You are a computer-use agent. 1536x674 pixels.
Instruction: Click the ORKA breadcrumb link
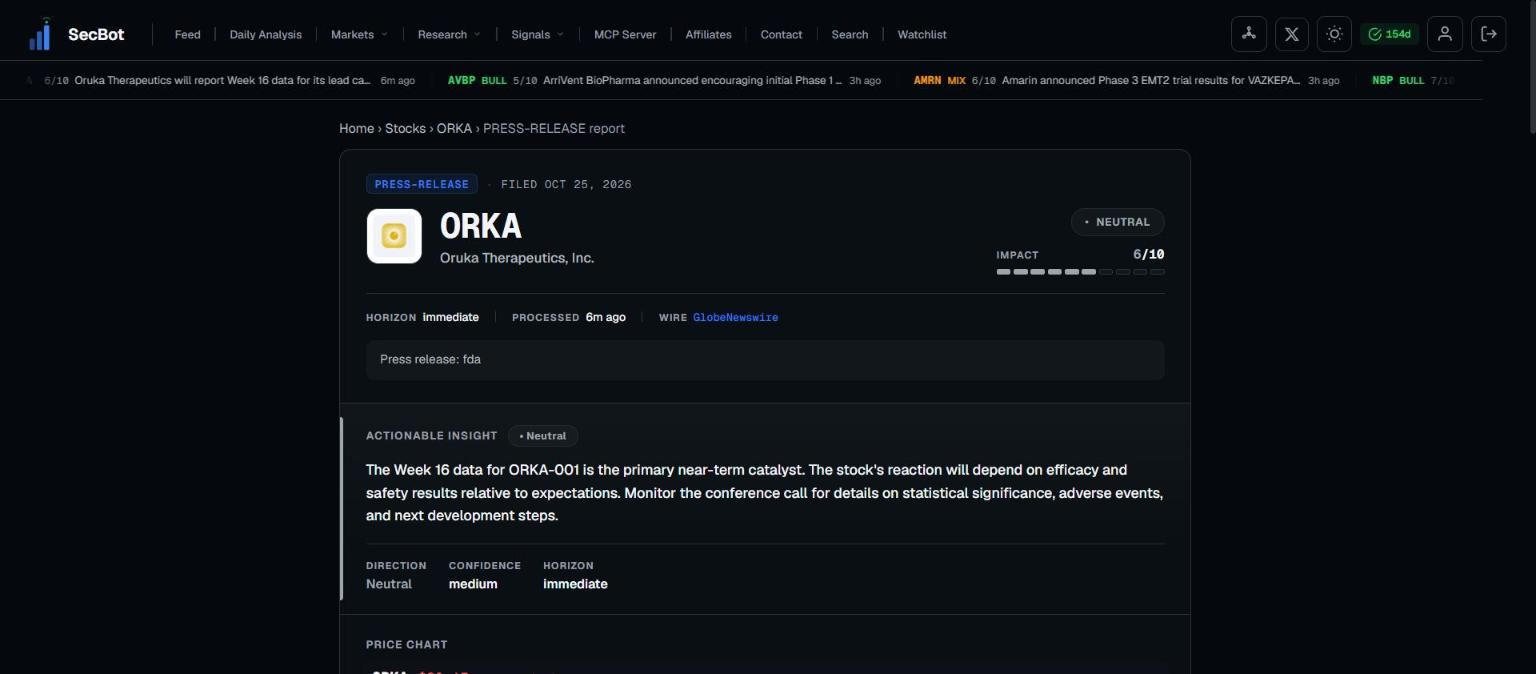454,128
